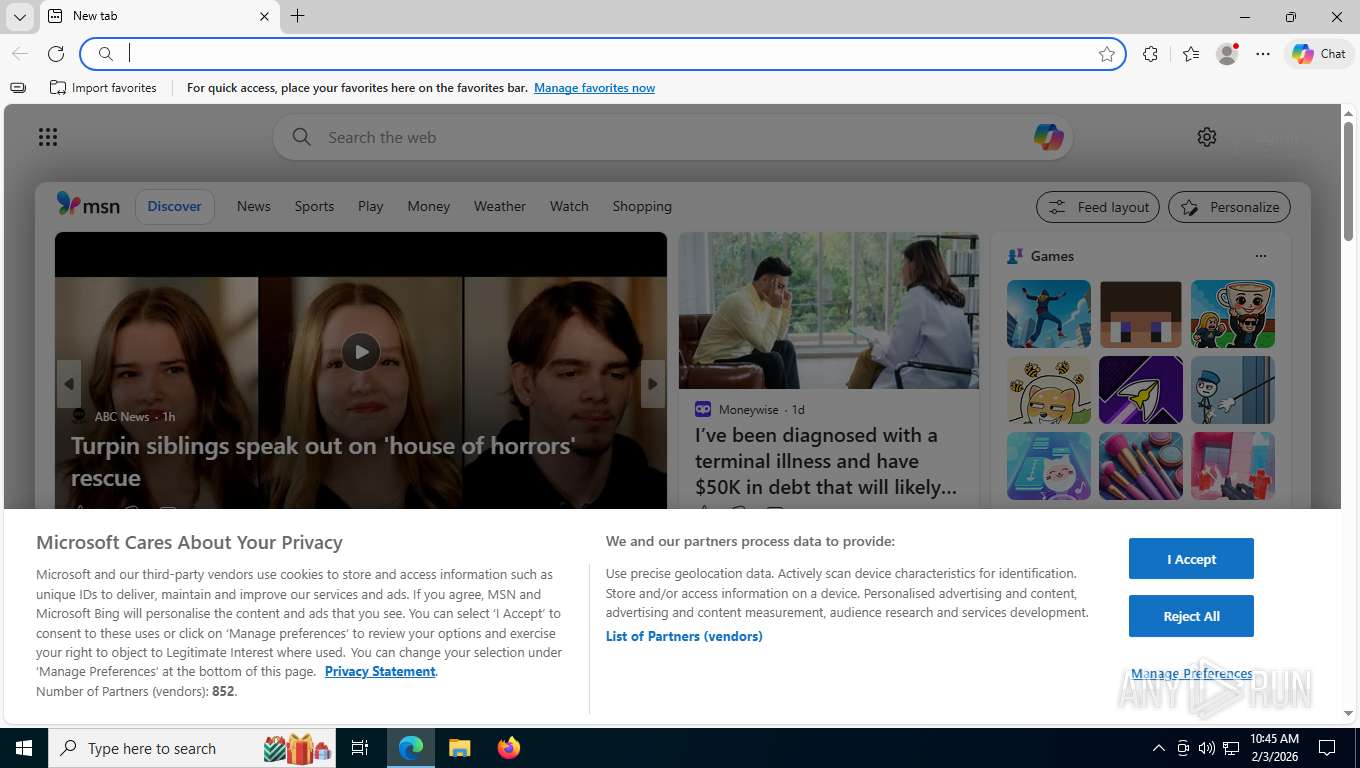
Task: Open the cat with bees game thumbnail
Action: click(1049, 390)
